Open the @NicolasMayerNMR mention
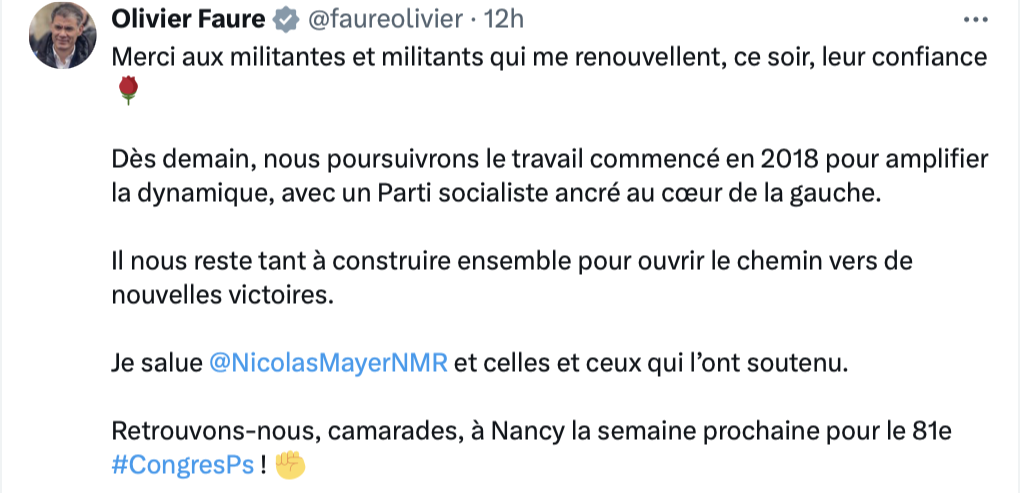Viewport: 1020px width, 493px height. (x=328, y=364)
